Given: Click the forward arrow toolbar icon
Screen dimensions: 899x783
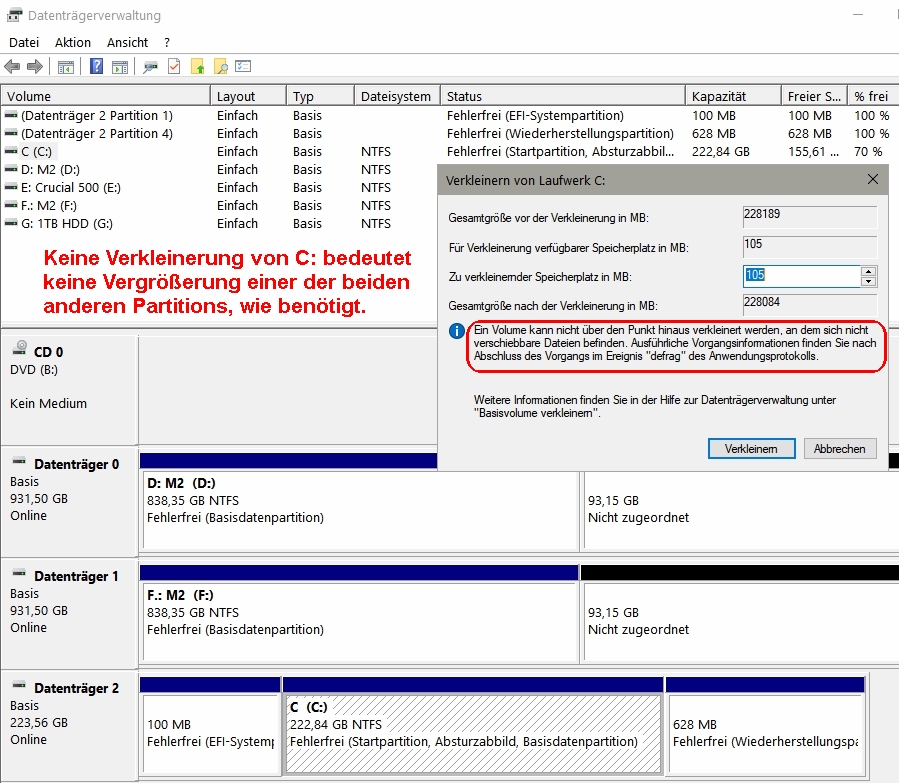Looking at the screenshot, I should click(35, 67).
